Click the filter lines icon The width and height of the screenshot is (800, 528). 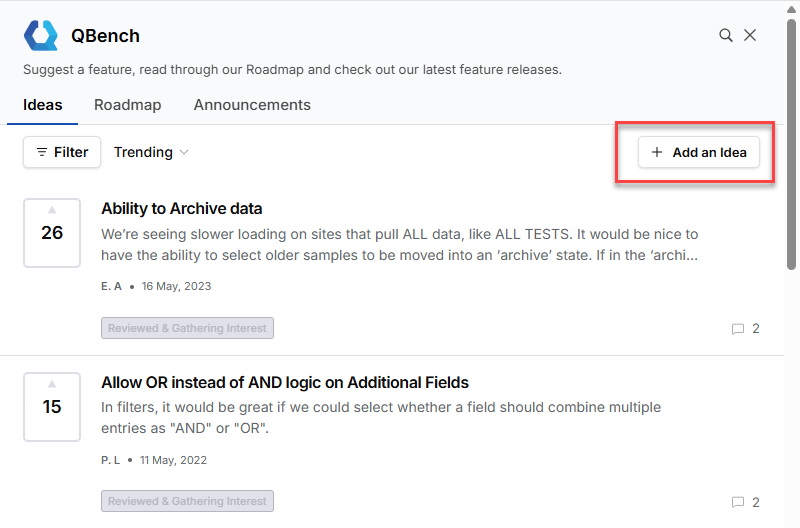point(41,152)
